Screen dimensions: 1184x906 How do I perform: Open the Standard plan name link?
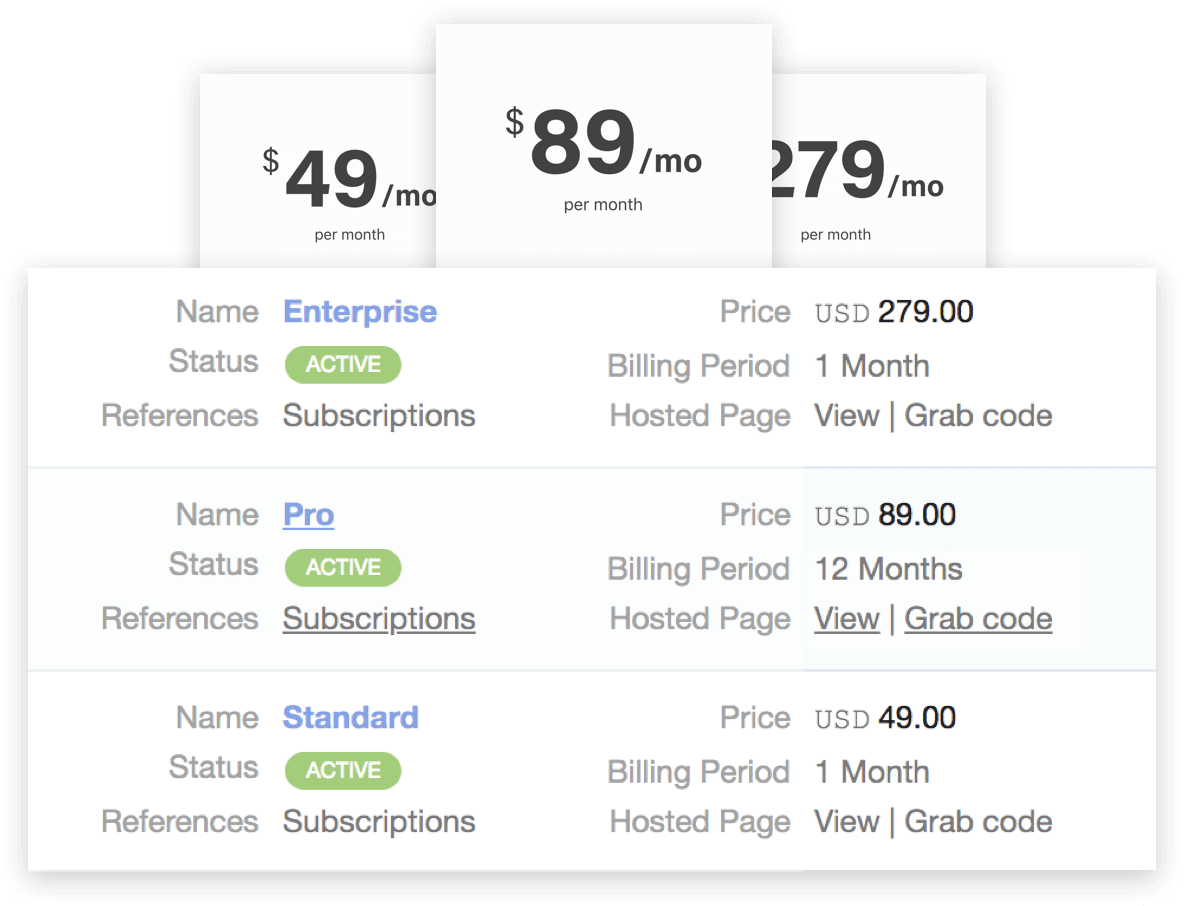click(350, 718)
